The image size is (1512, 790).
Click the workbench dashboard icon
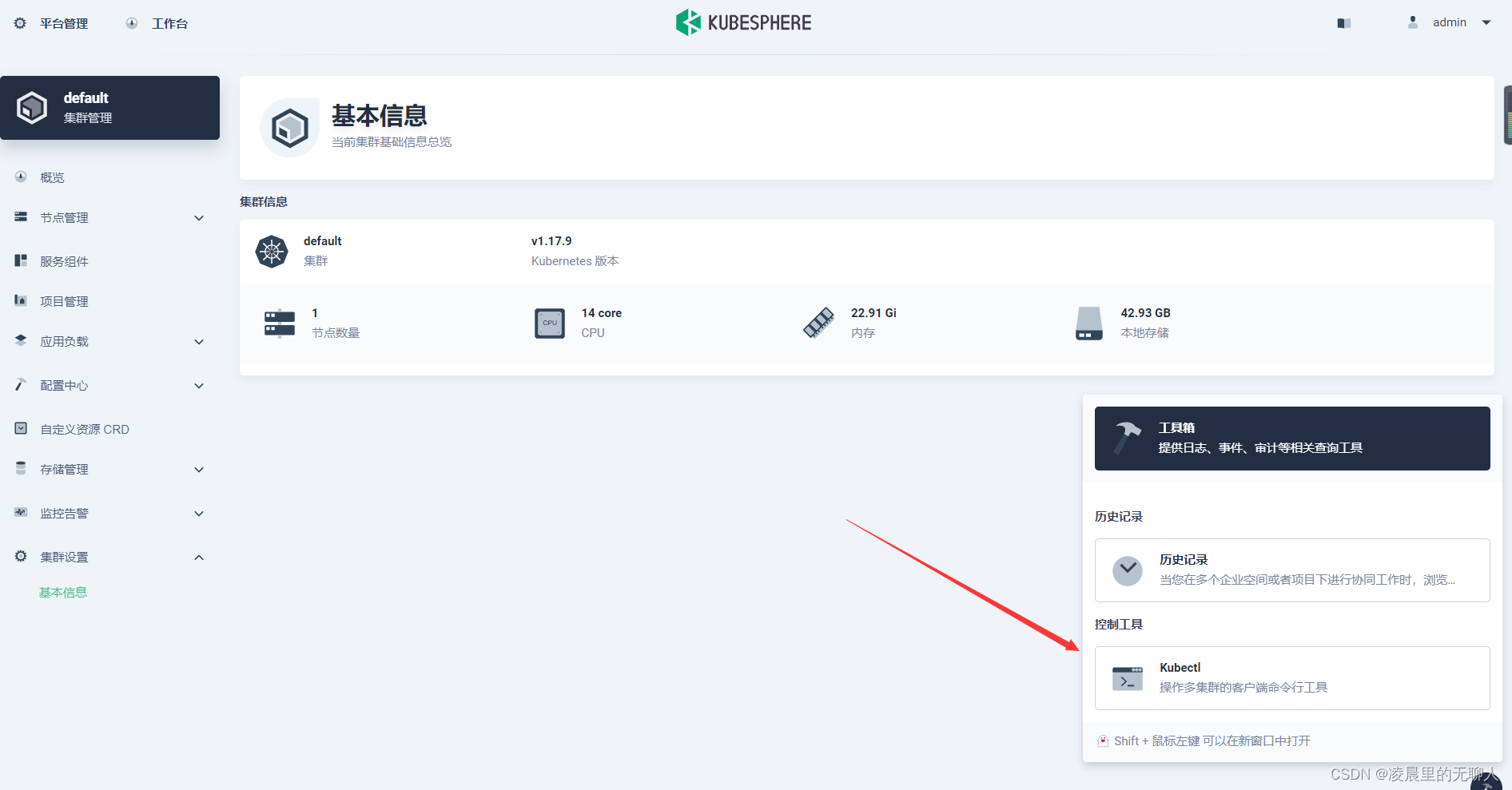tap(132, 23)
